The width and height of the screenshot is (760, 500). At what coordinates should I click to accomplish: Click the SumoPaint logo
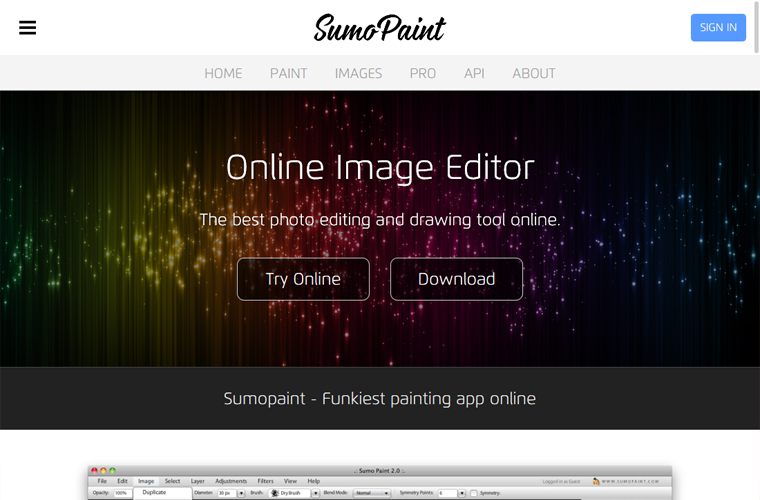[379, 28]
